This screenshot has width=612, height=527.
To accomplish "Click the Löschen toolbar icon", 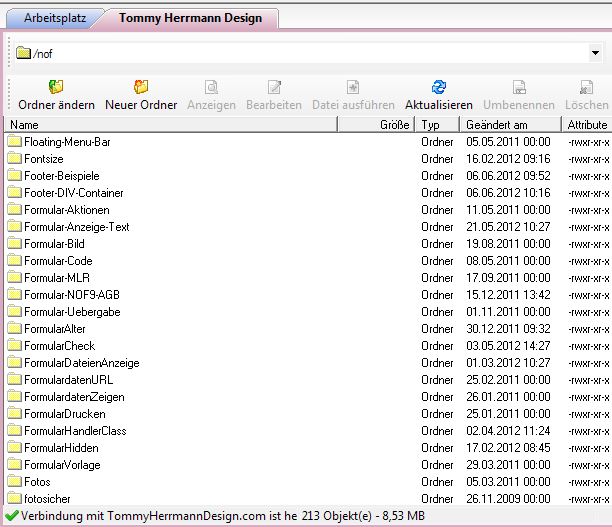I will pos(587,88).
